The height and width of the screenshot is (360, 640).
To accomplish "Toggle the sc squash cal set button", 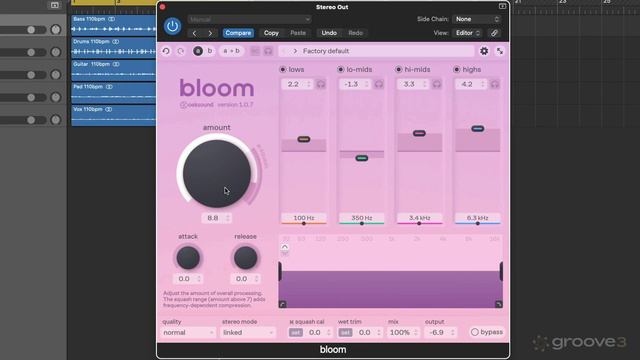I will point(296,333).
